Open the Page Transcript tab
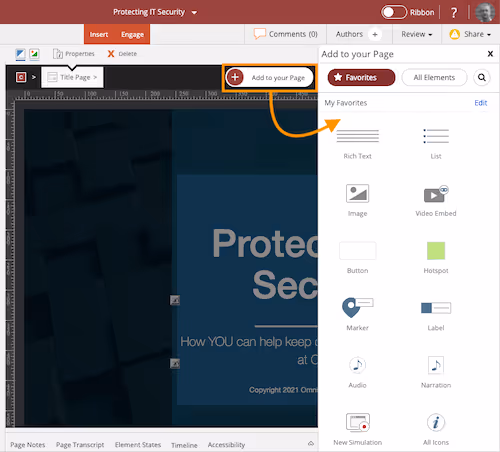 tap(80, 445)
